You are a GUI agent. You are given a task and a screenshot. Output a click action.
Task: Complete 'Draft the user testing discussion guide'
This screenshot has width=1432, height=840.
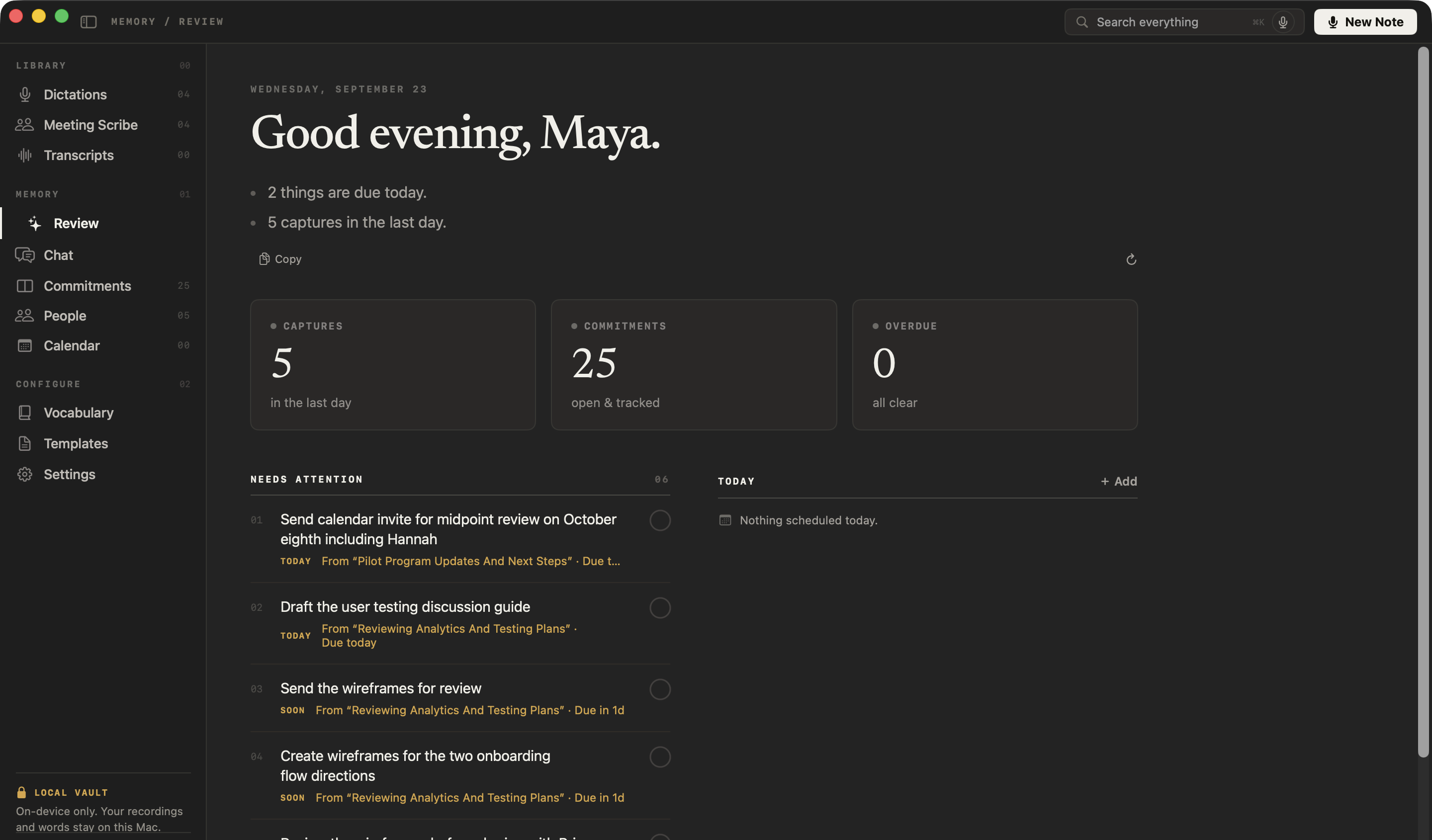tap(660, 608)
